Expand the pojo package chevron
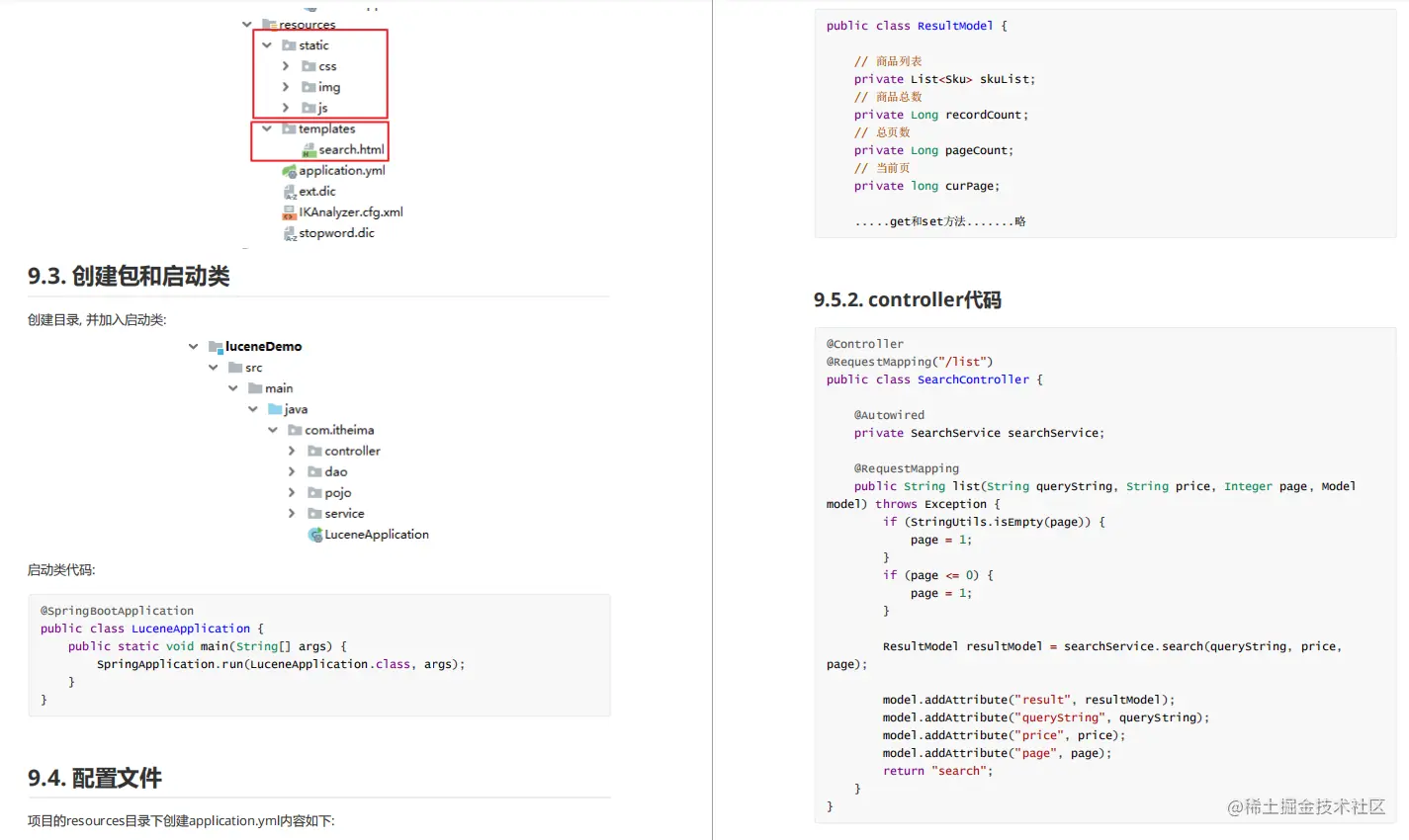Viewport: 1409px width, 840px height. pos(291,492)
